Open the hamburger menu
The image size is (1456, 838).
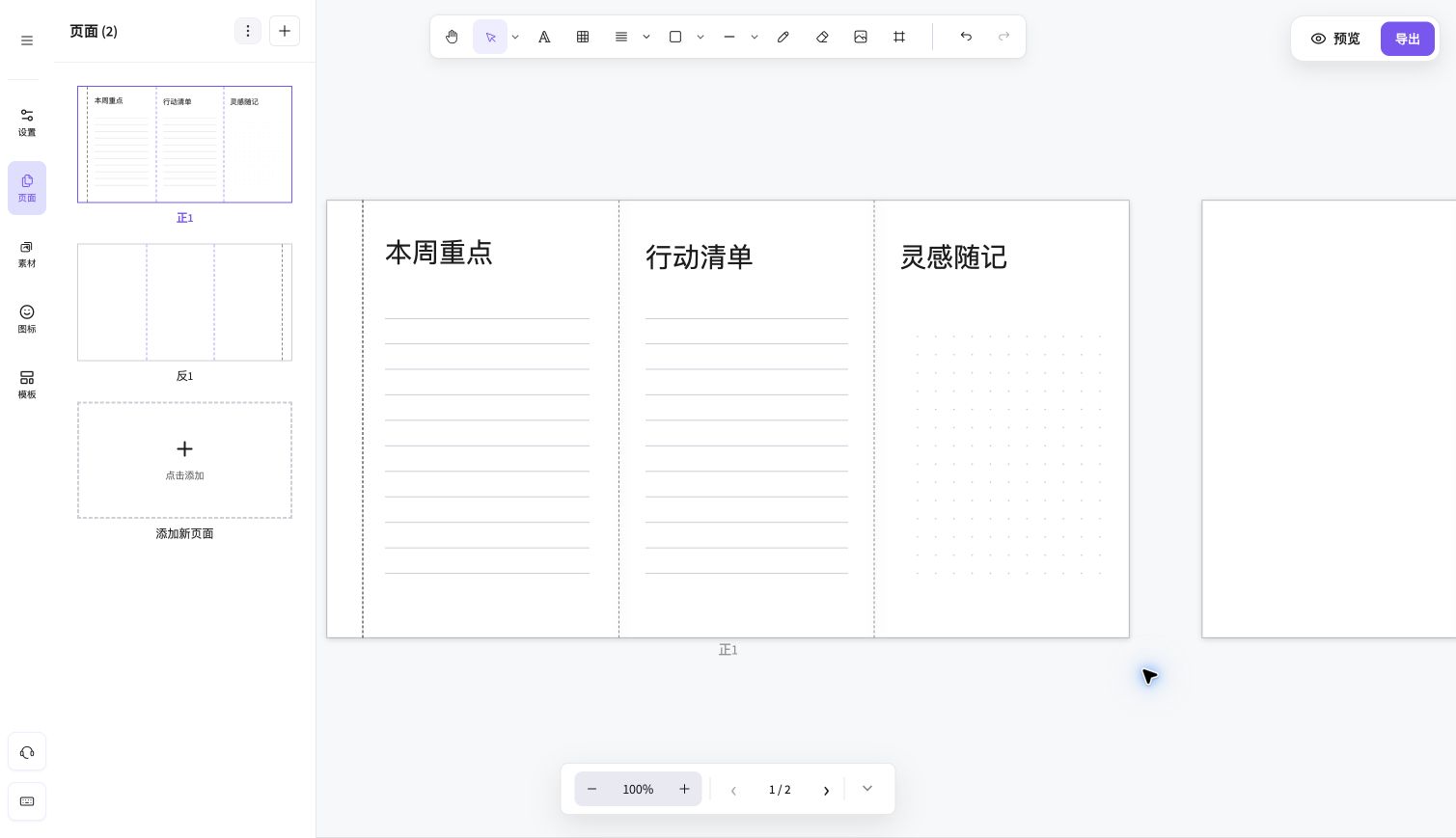point(27,41)
